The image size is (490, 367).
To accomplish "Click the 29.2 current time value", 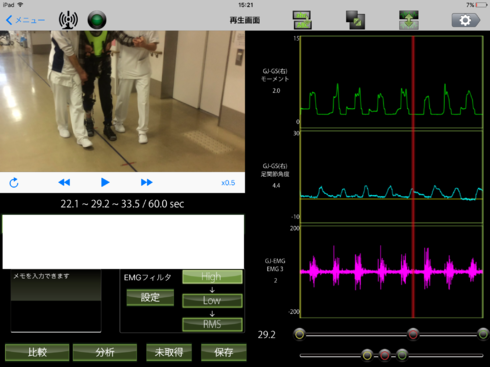I will [x=267, y=335].
